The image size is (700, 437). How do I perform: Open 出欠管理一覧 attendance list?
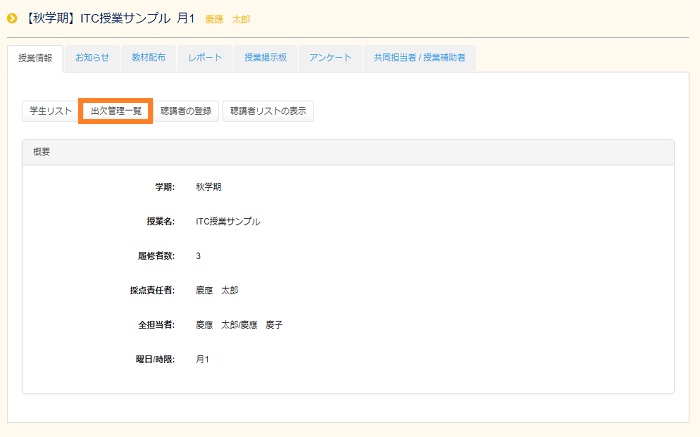point(116,111)
